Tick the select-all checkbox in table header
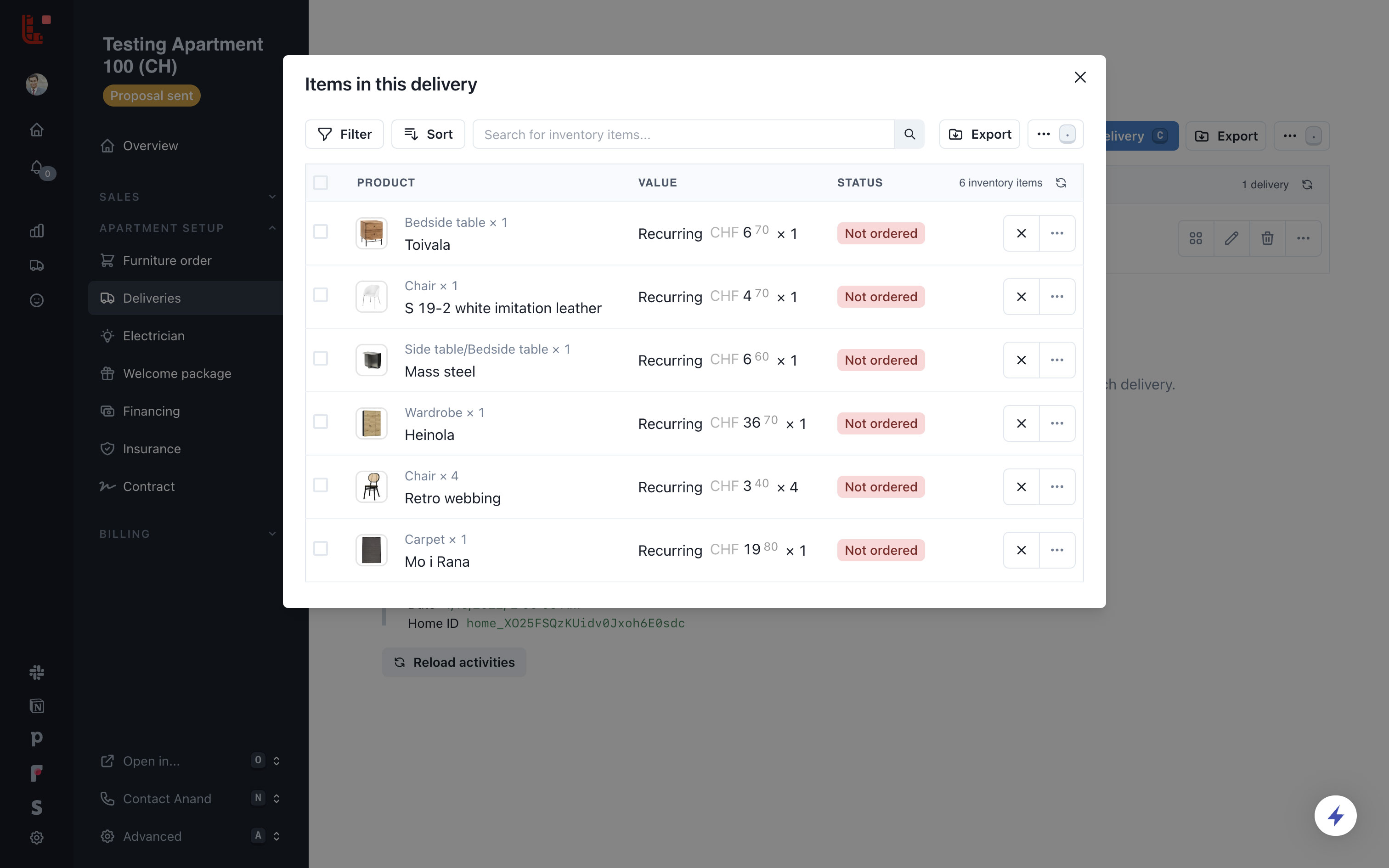 pyautogui.click(x=320, y=183)
